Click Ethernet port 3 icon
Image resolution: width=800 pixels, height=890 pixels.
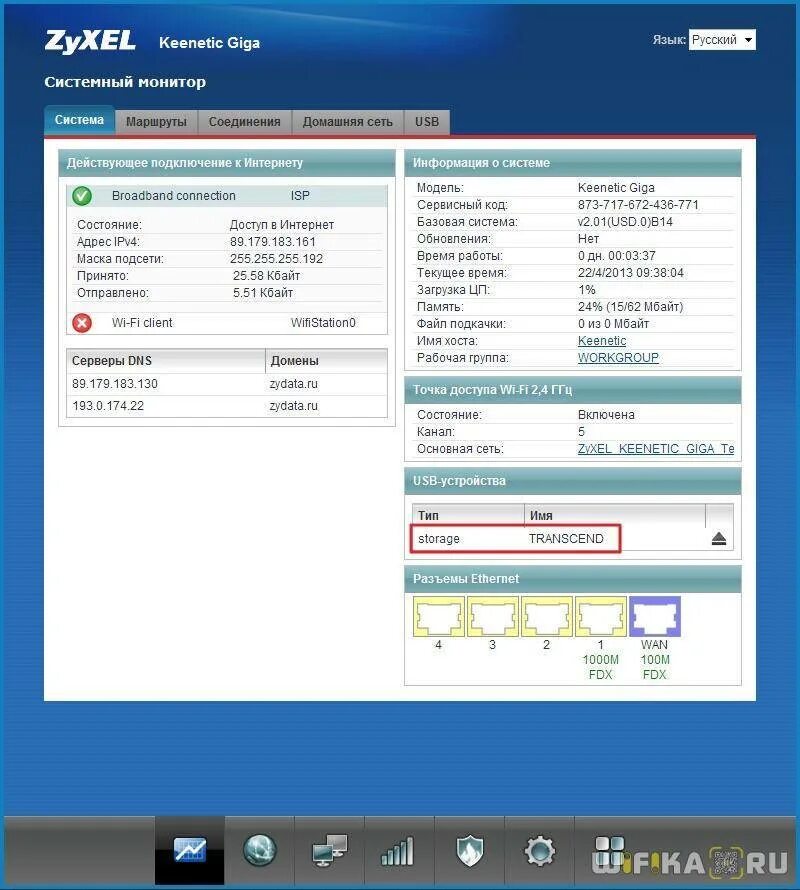(492, 616)
